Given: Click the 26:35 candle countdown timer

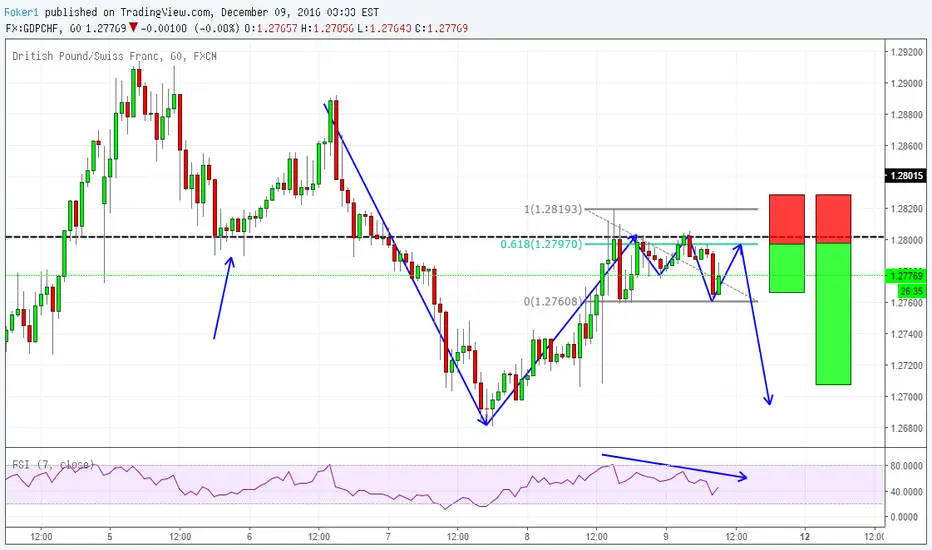Looking at the screenshot, I should [x=912, y=291].
